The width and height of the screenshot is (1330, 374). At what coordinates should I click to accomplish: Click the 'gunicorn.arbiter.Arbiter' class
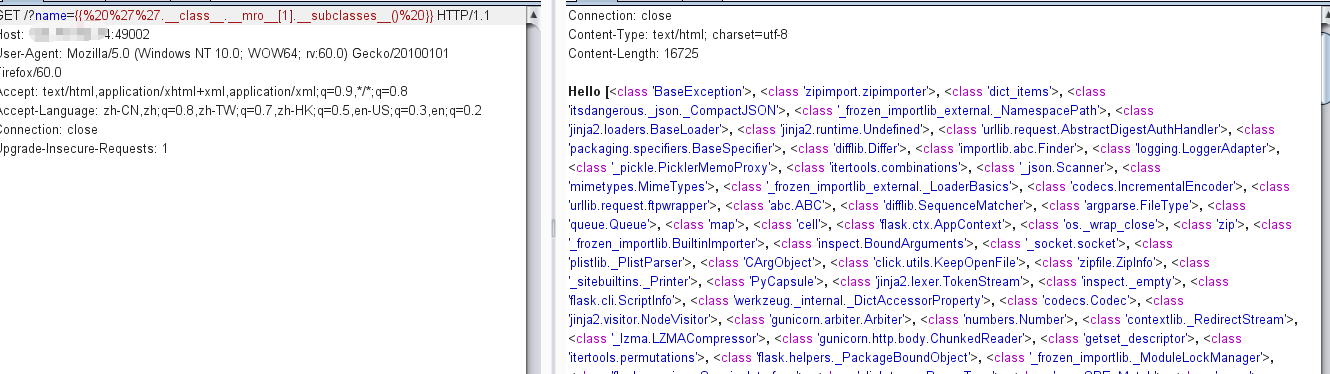point(838,319)
